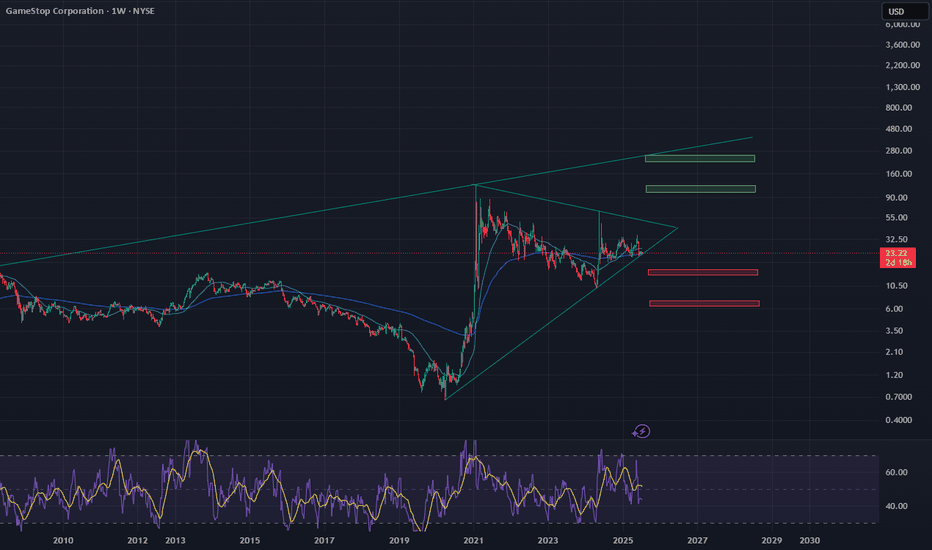Click the 480.00 price axis label
The width and height of the screenshot is (932, 550).
899,129
